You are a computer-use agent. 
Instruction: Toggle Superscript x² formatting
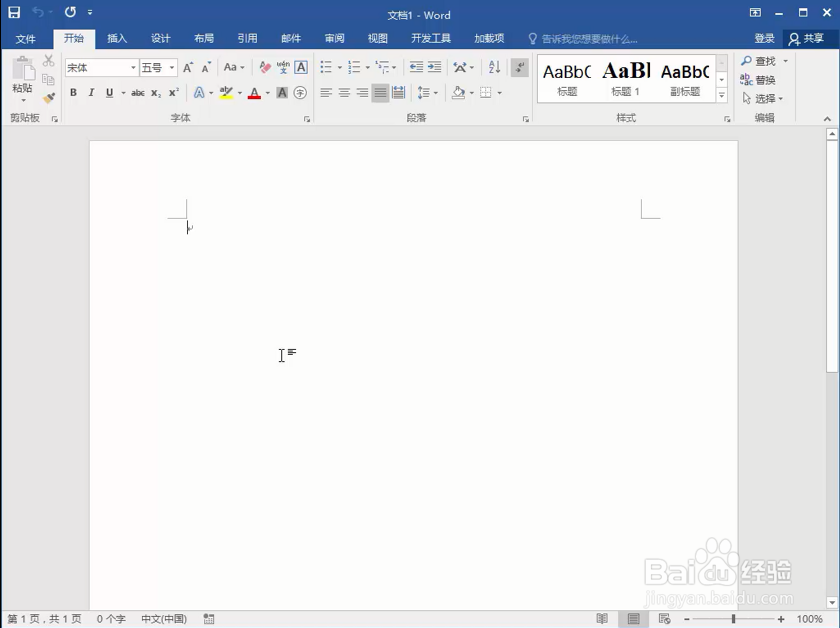point(174,93)
